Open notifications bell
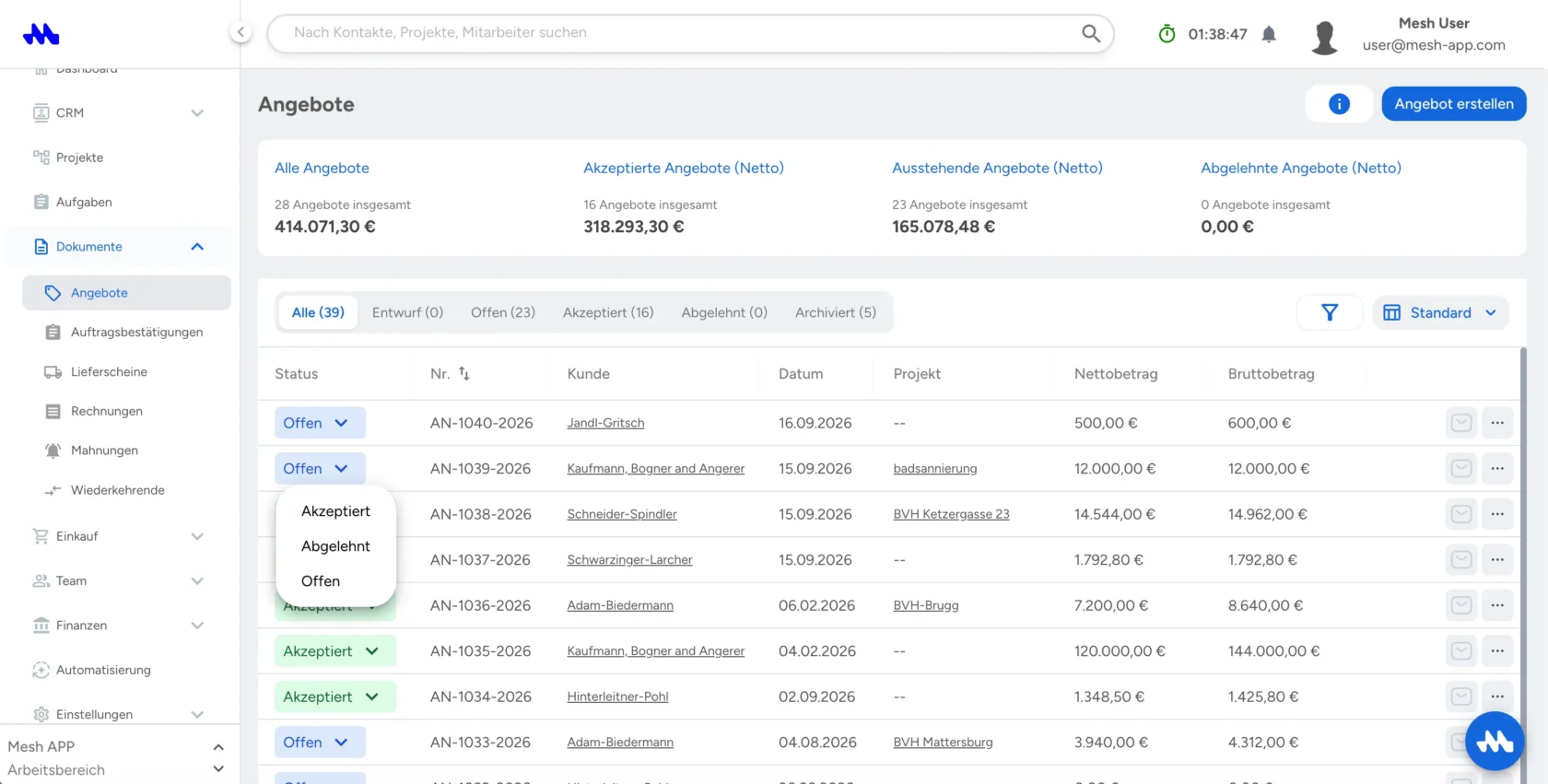The width and height of the screenshot is (1548, 784). (1269, 34)
